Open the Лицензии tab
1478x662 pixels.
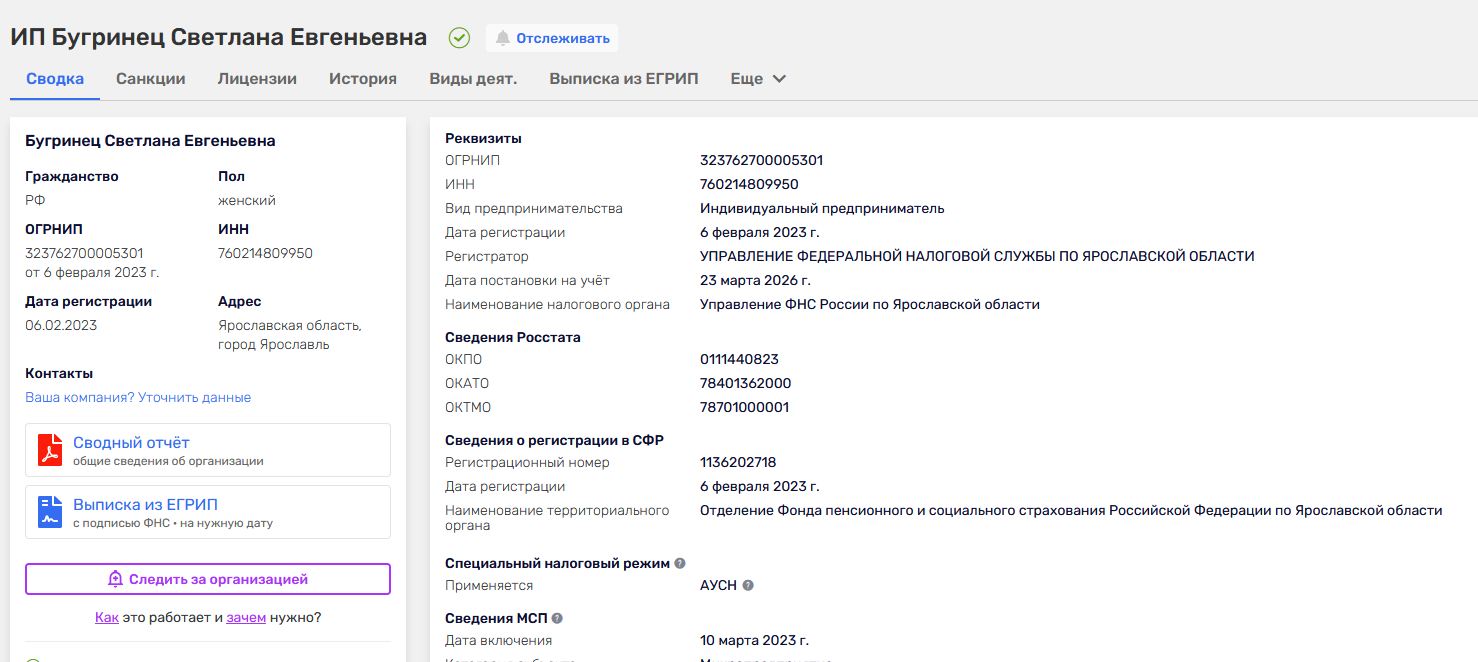pyautogui.click(x=257, y=79)
